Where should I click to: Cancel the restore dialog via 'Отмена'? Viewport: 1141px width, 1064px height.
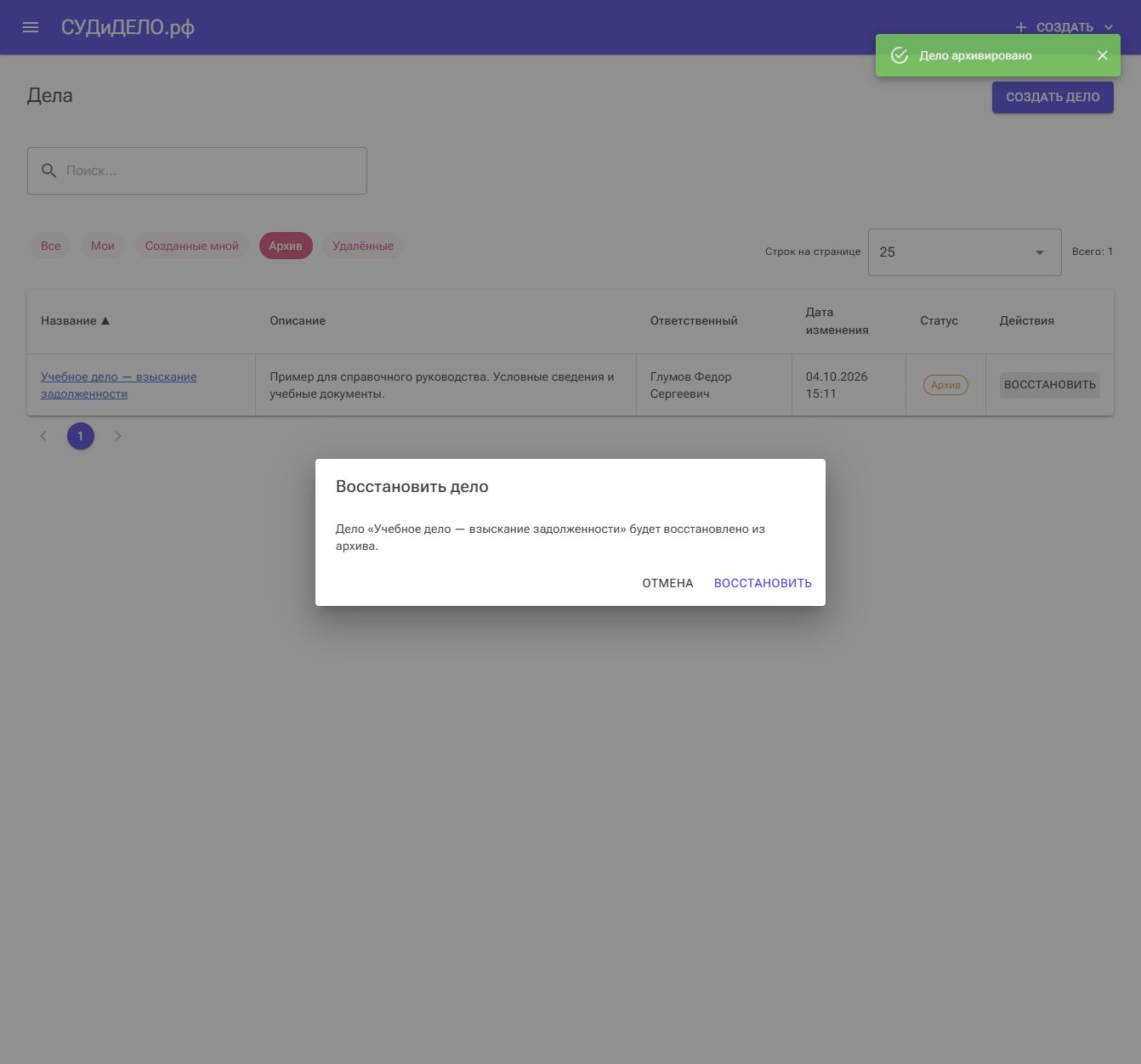click(667, 583)
